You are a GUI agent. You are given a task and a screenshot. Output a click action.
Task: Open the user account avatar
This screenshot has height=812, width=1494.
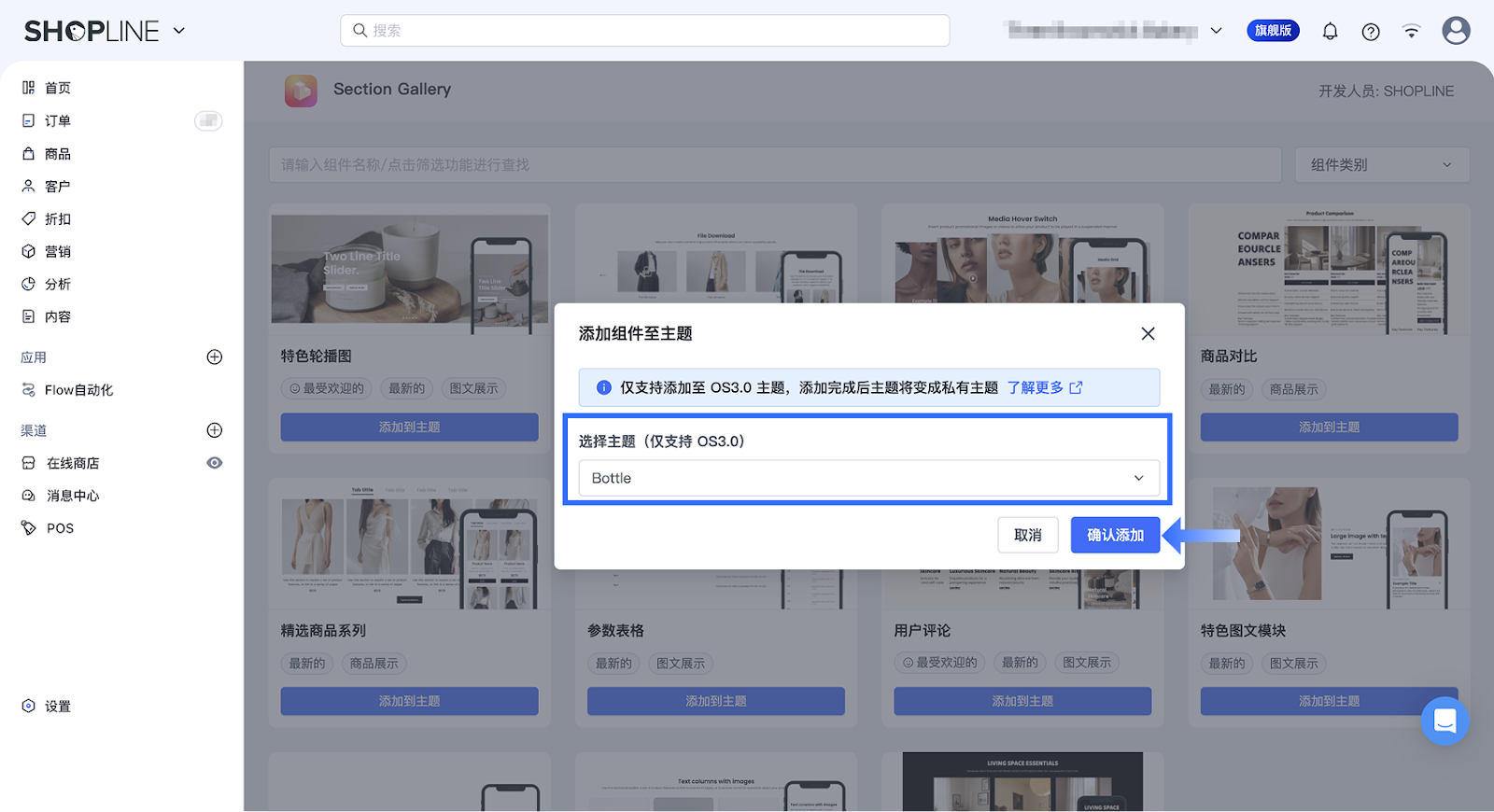pyautogui.click(x=1456, y=31)
